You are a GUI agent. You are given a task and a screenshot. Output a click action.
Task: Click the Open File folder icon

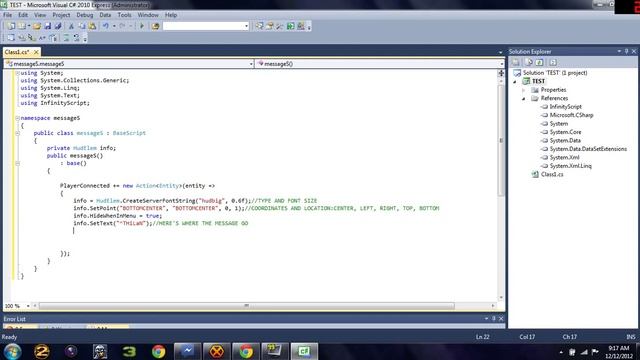(x=37, y=26)
